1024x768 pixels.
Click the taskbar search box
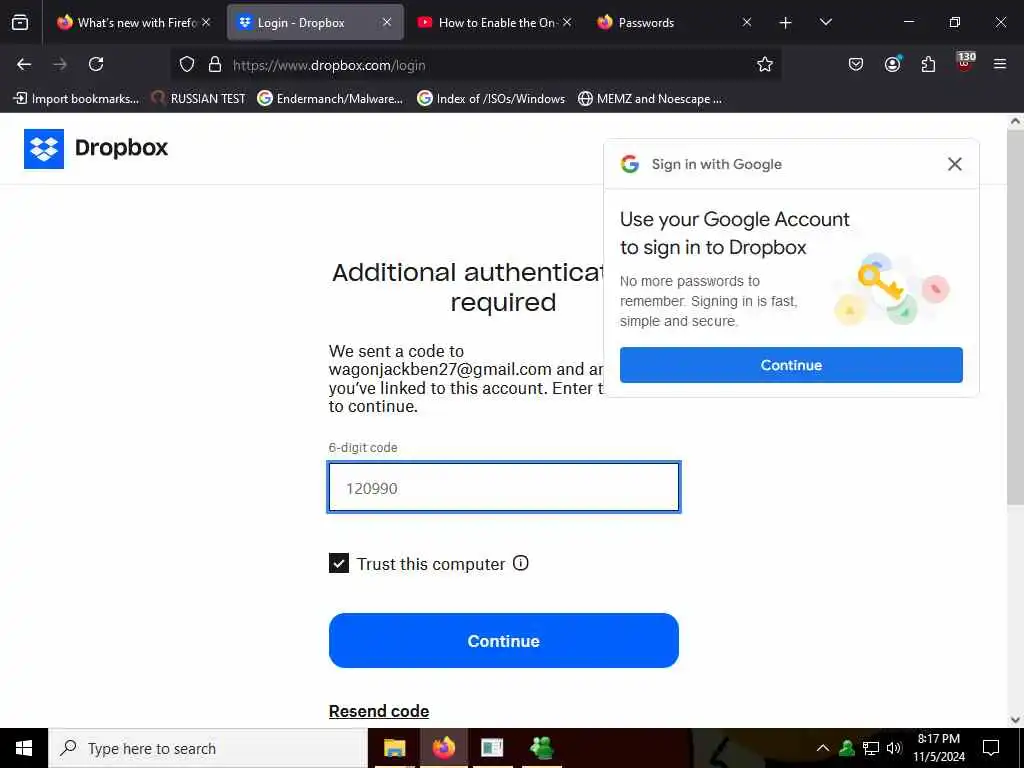tap(208, 748)
